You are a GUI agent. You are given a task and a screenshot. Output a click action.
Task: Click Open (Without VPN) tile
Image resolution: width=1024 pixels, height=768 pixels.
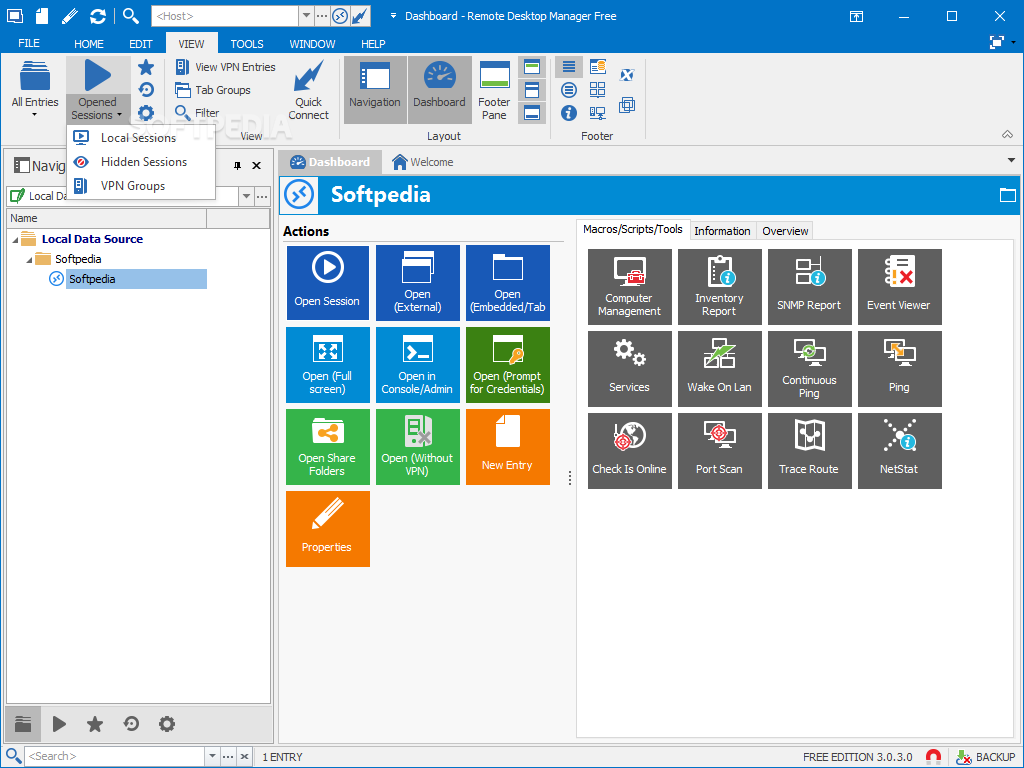[417, 447]
